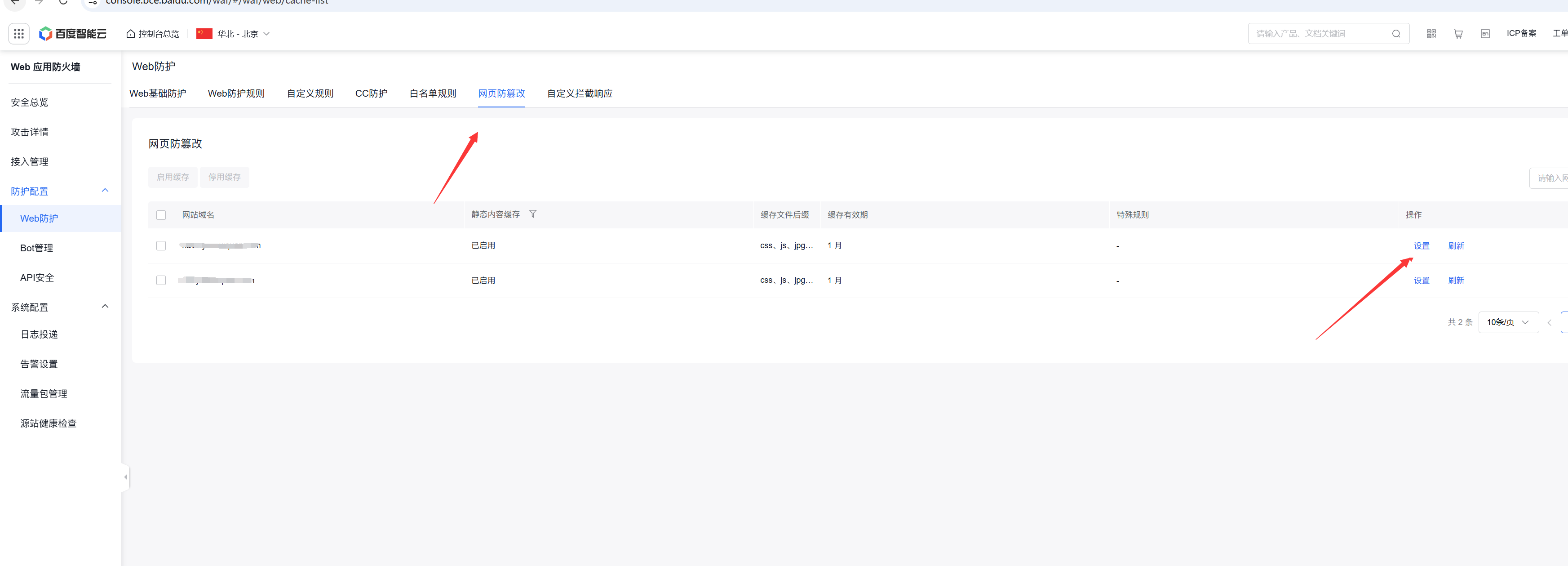Screen dimensions: 1568x566
Task: Toggle the select-all checkbox in table header
Action: point(161,215)
